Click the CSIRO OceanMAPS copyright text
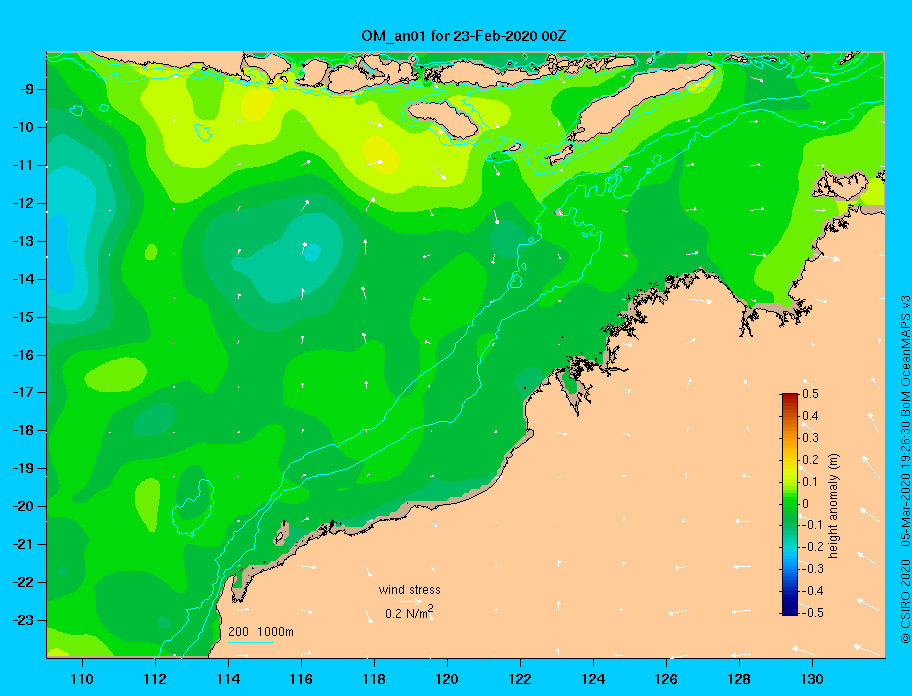The width and height of the screenshot is (912, 696). pos(904,469)
